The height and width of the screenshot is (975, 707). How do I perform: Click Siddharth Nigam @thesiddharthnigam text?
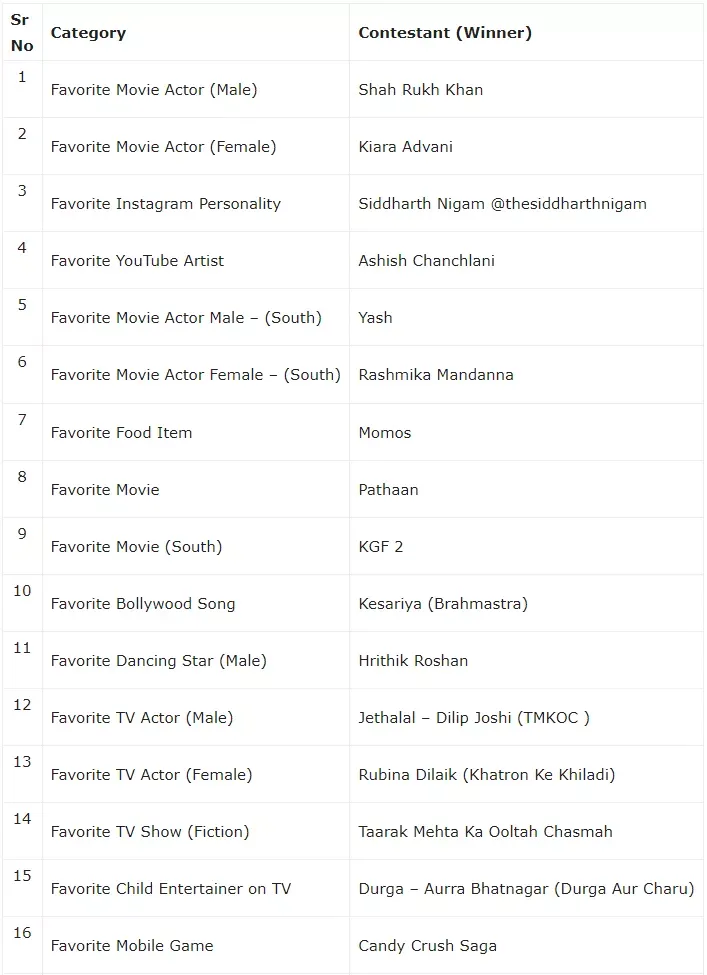coord(502,204)
